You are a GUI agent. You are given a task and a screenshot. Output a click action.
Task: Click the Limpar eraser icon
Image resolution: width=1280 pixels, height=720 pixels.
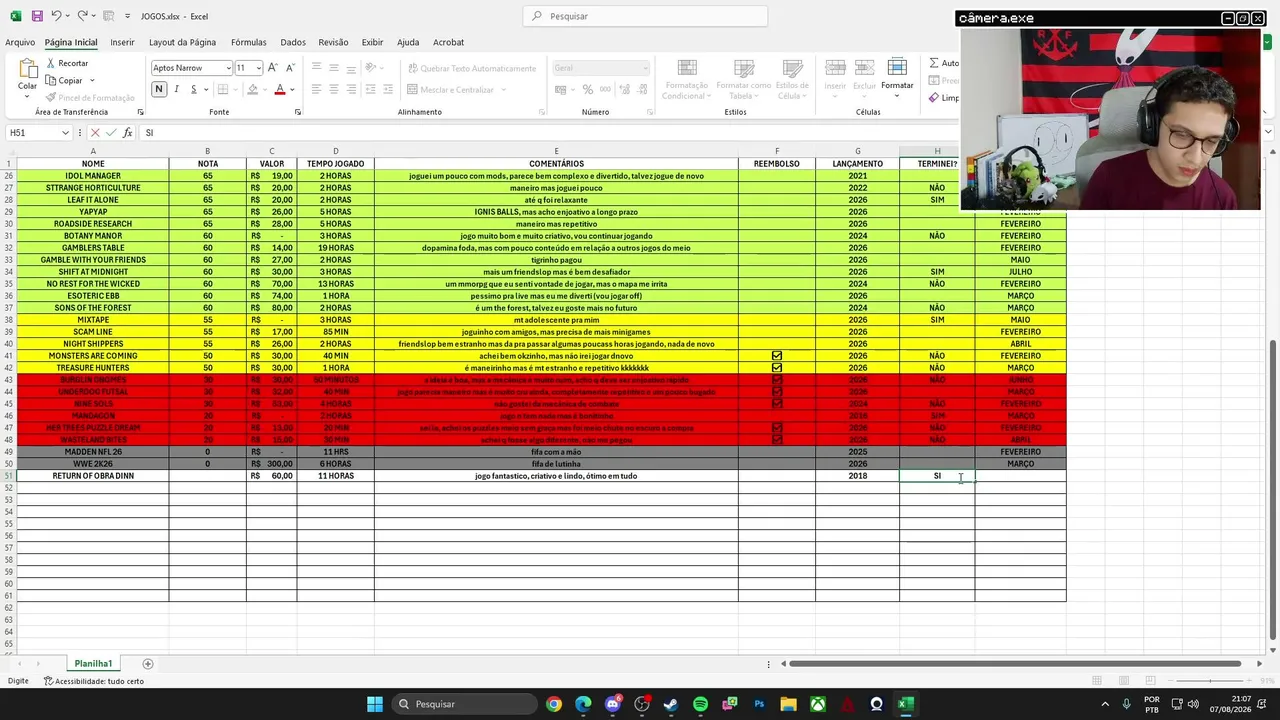(935, 98)
